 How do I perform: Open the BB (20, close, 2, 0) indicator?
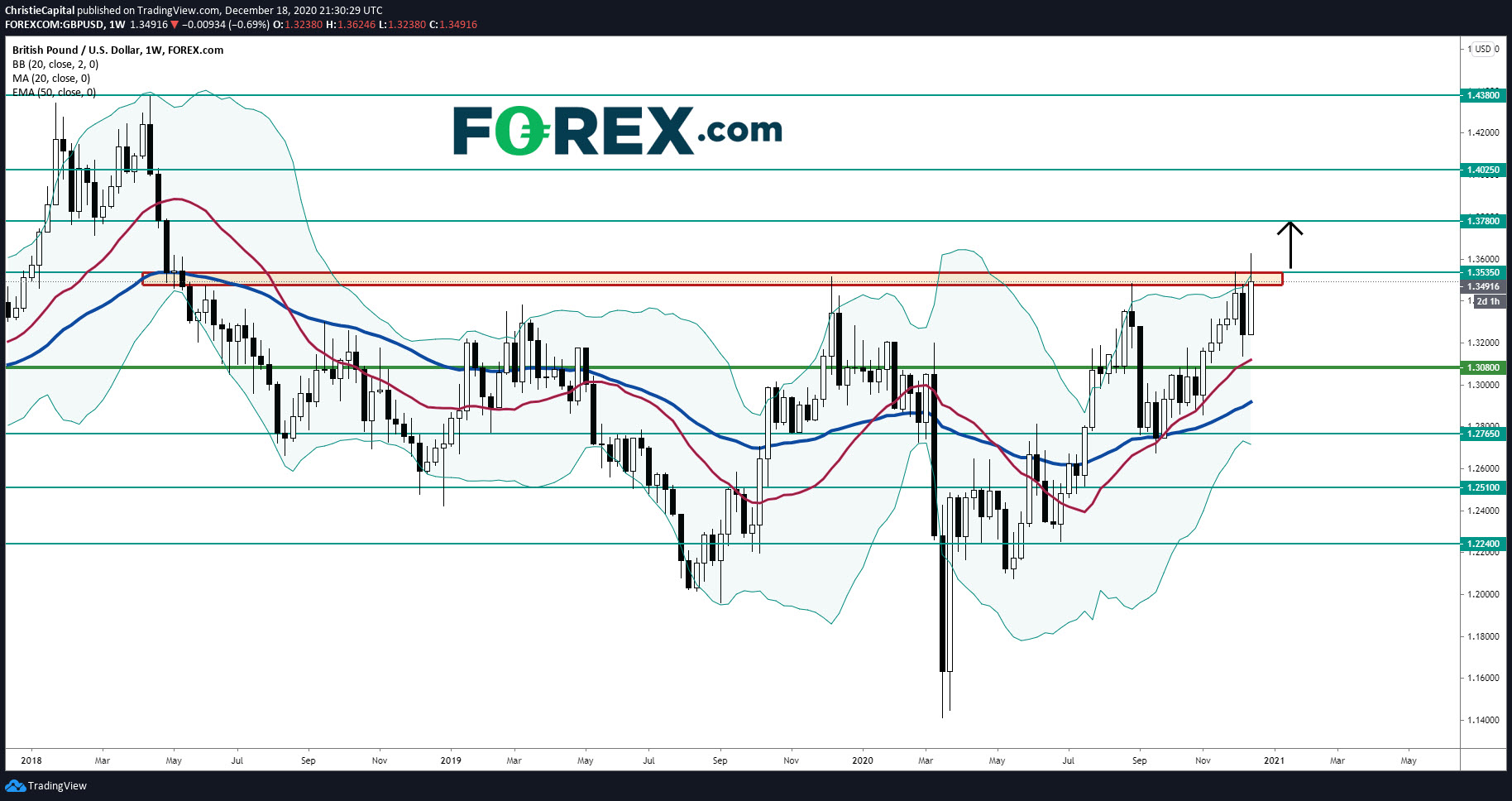click(55, 64)
